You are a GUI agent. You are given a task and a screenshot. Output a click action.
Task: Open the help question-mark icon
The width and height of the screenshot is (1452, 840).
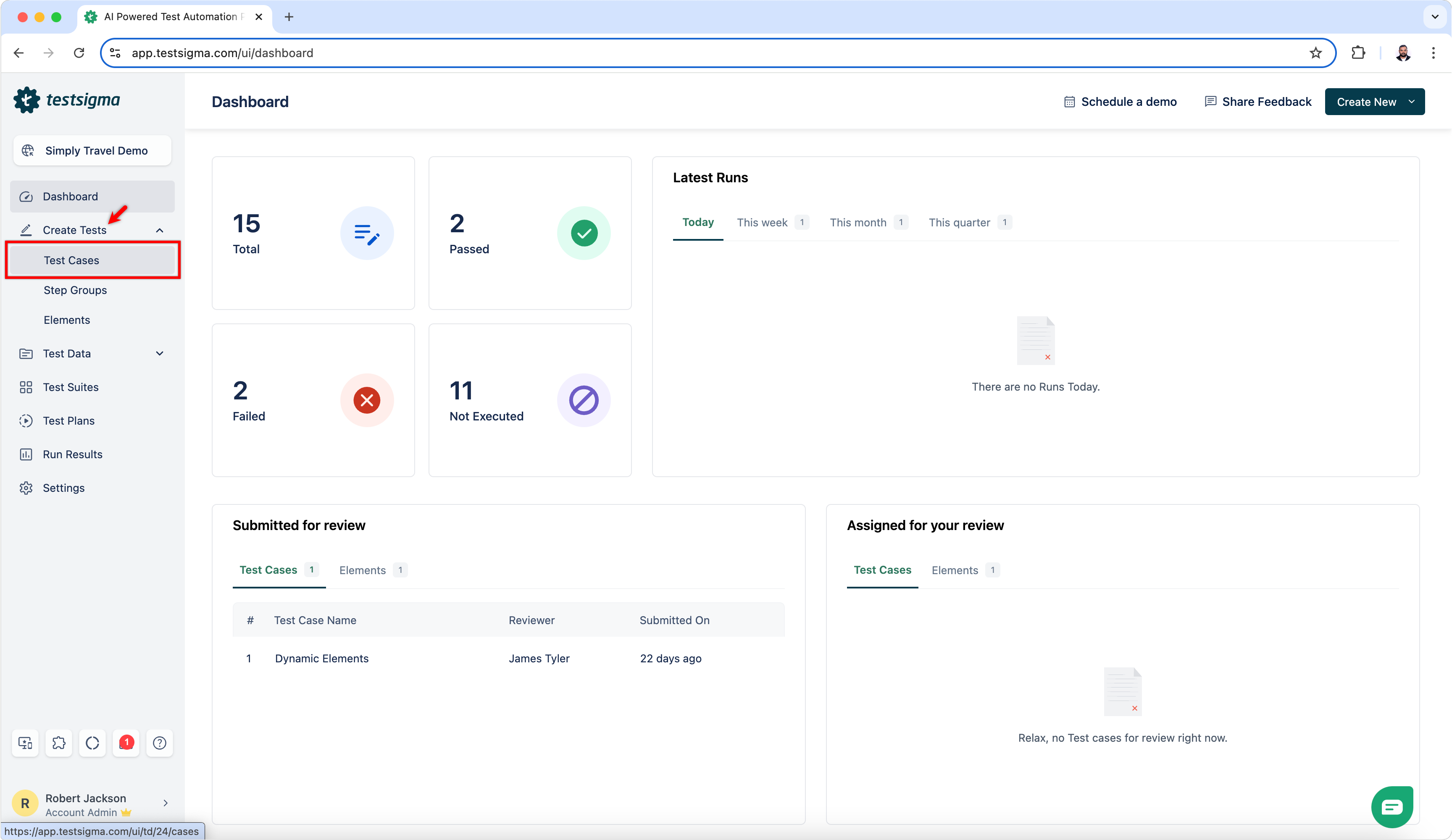pos(160,743)
